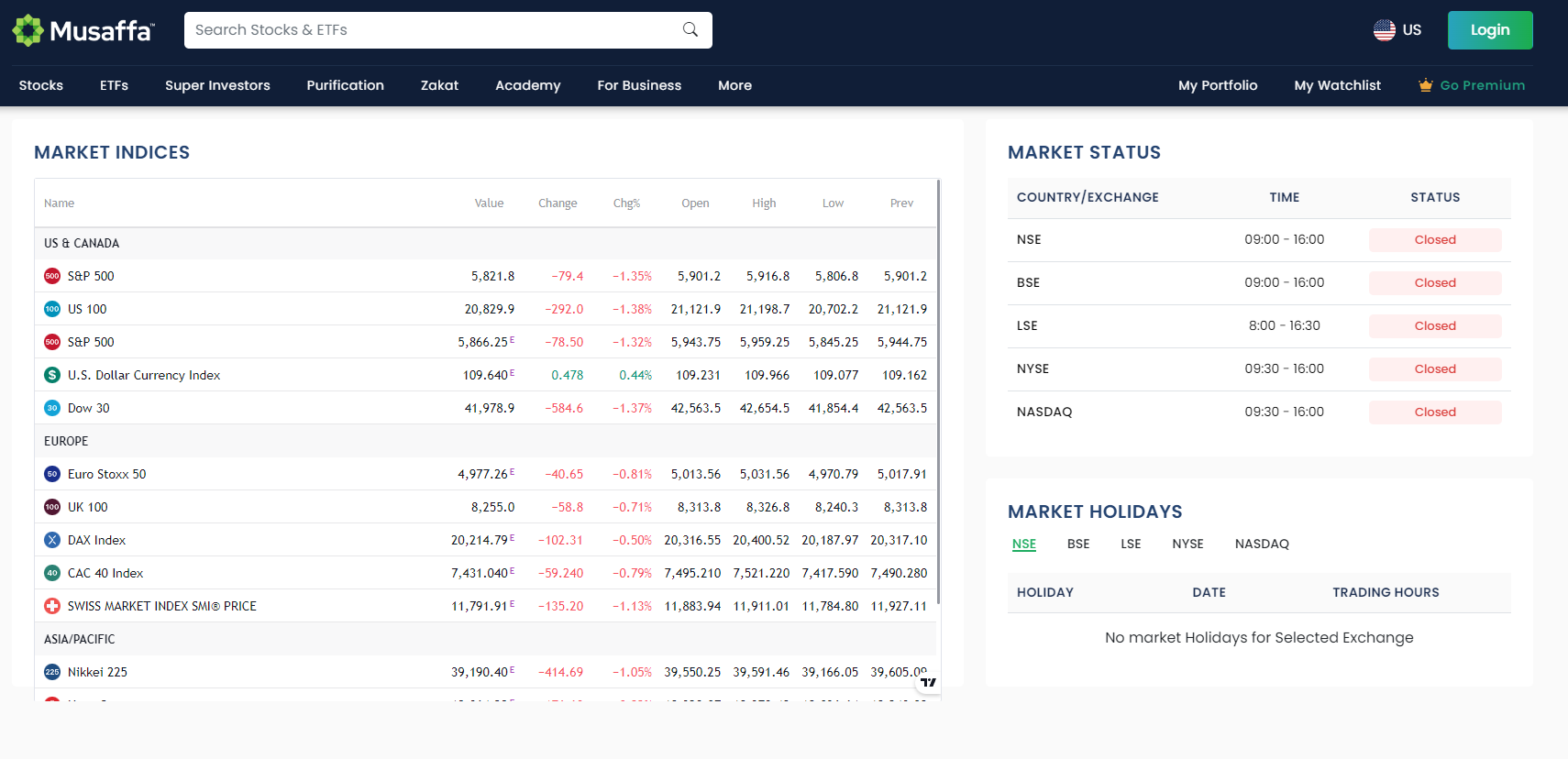Click the Go Premium crown icon

[1425, 85]
